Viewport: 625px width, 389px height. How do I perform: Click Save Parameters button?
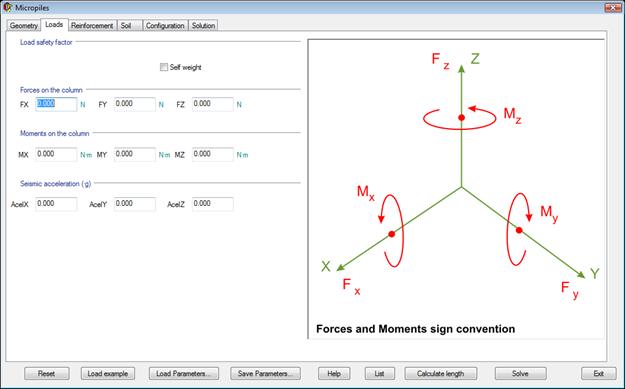[265, 373]
